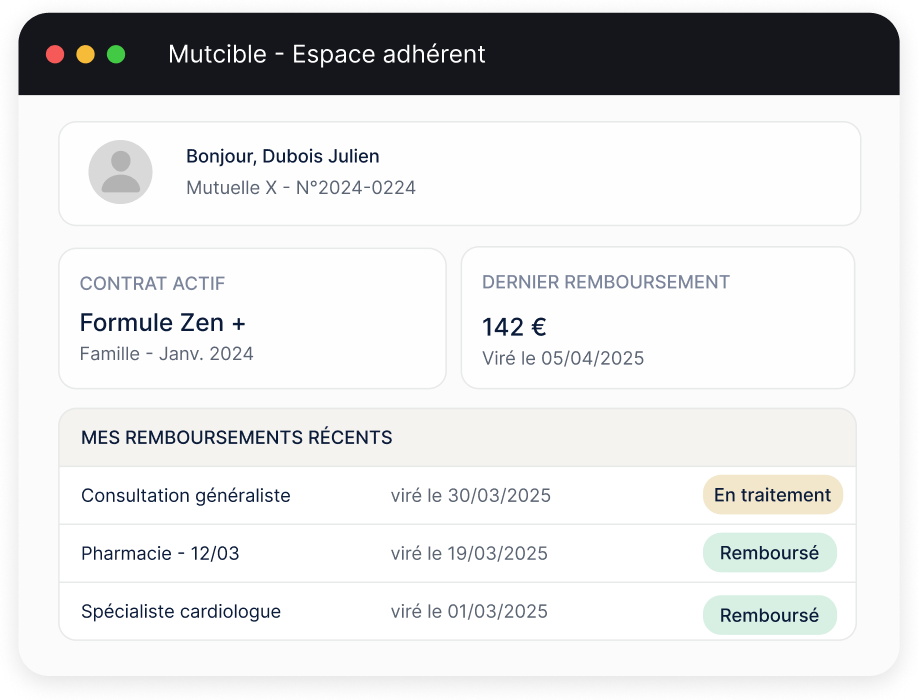Select the Spécialiste cardiologue row label
This screenshot has height=700, width=918.
181,611
